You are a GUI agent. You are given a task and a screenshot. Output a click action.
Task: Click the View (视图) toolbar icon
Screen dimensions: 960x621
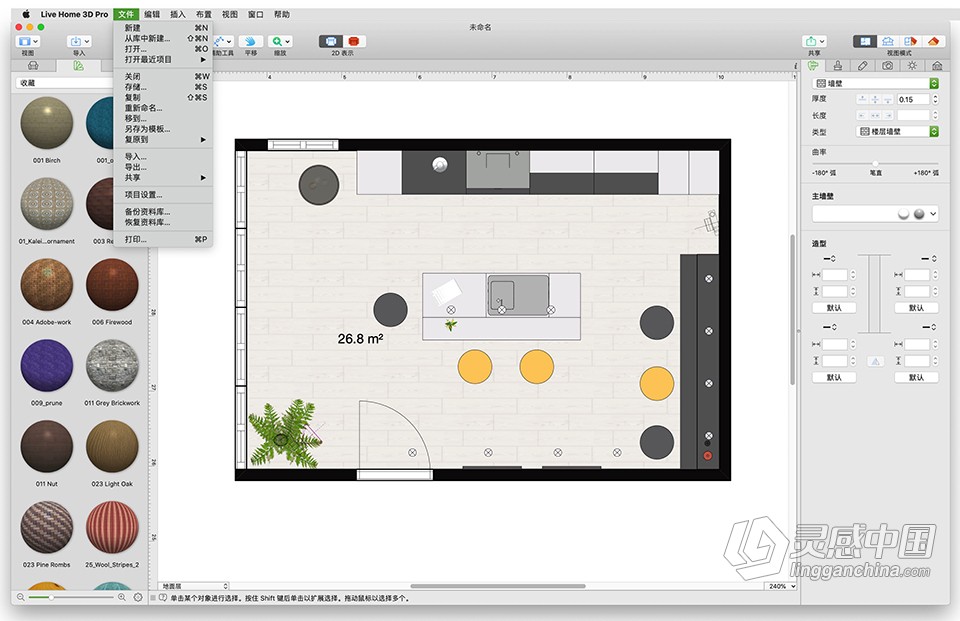[28, 41]
